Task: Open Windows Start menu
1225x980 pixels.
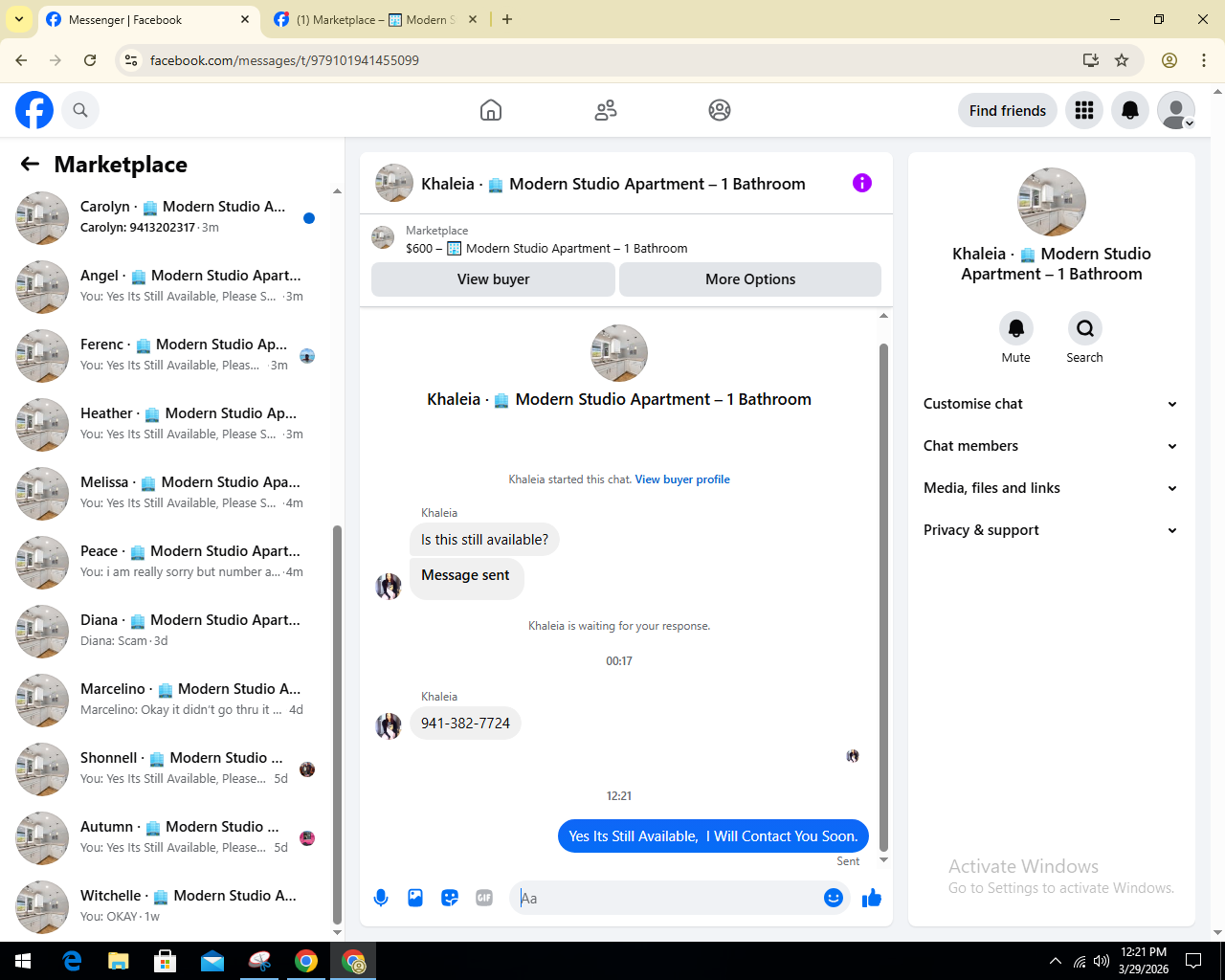Action: click(x=23, y=961)
